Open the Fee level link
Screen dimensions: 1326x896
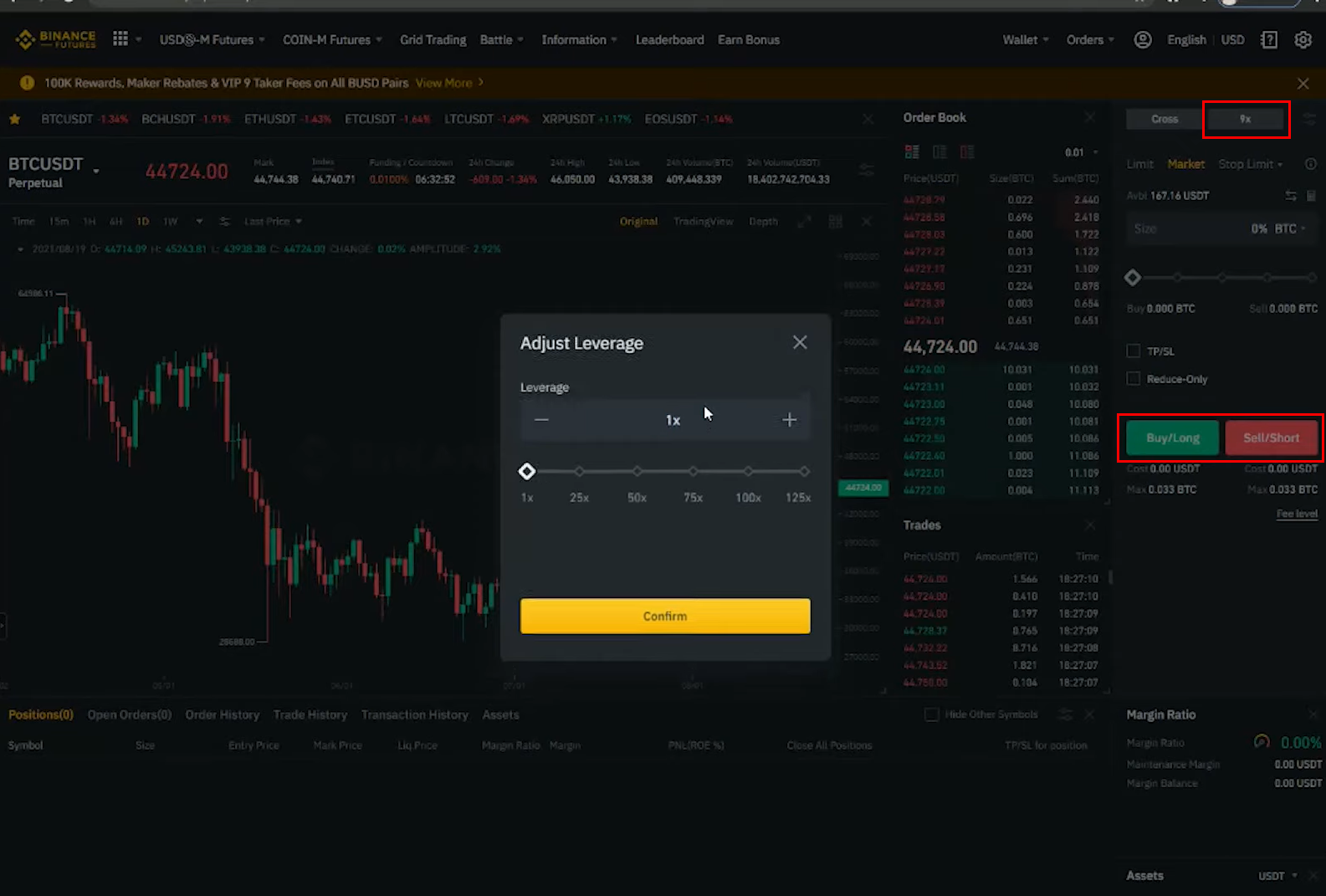coord(1297,514)
